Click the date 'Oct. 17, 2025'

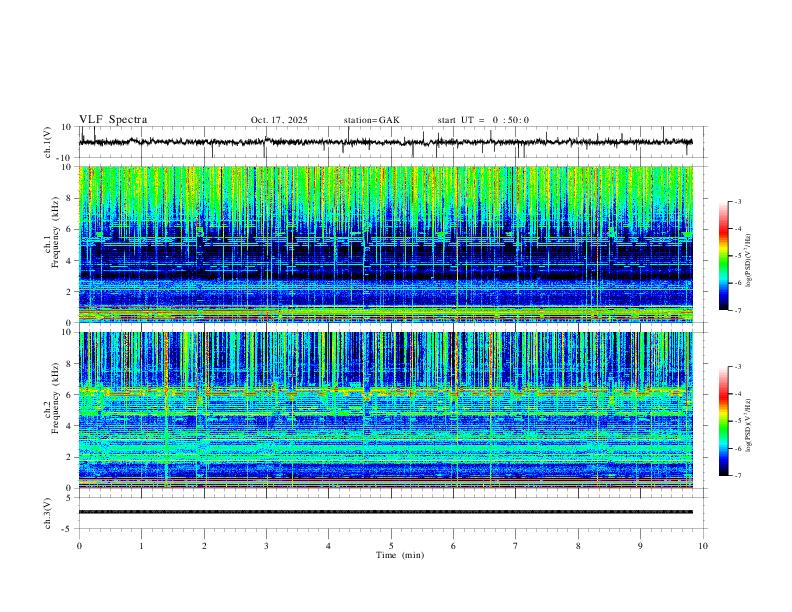(x=279, y=120)
